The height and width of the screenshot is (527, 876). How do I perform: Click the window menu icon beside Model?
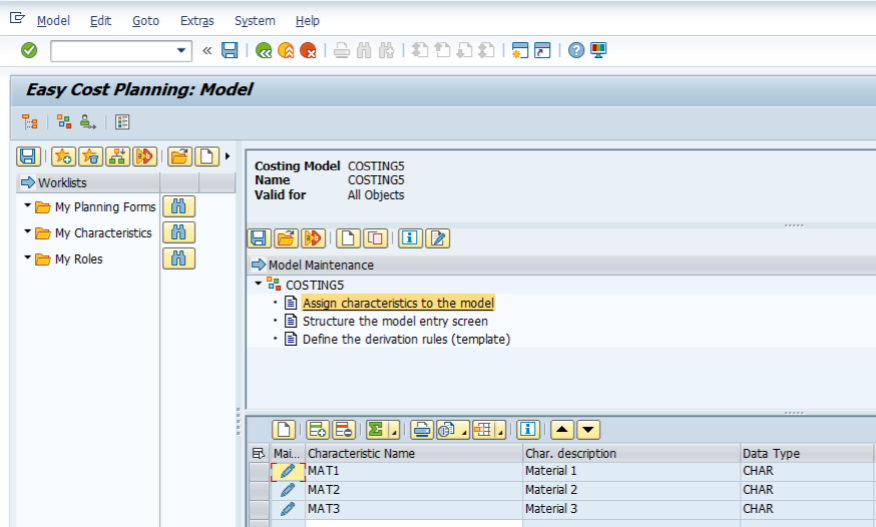coord(17,18)
